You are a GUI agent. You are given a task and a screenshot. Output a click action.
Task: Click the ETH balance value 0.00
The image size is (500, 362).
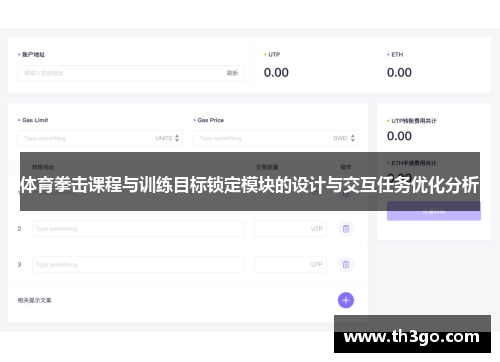[399, 72]
